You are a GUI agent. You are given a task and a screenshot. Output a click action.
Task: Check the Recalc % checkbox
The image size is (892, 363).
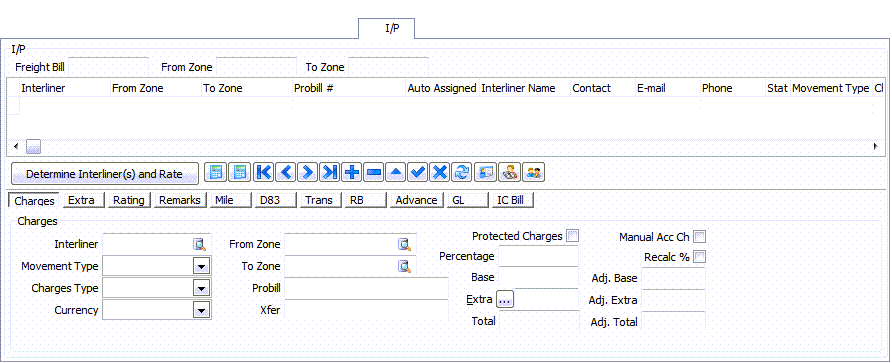(x=700, y=257)
